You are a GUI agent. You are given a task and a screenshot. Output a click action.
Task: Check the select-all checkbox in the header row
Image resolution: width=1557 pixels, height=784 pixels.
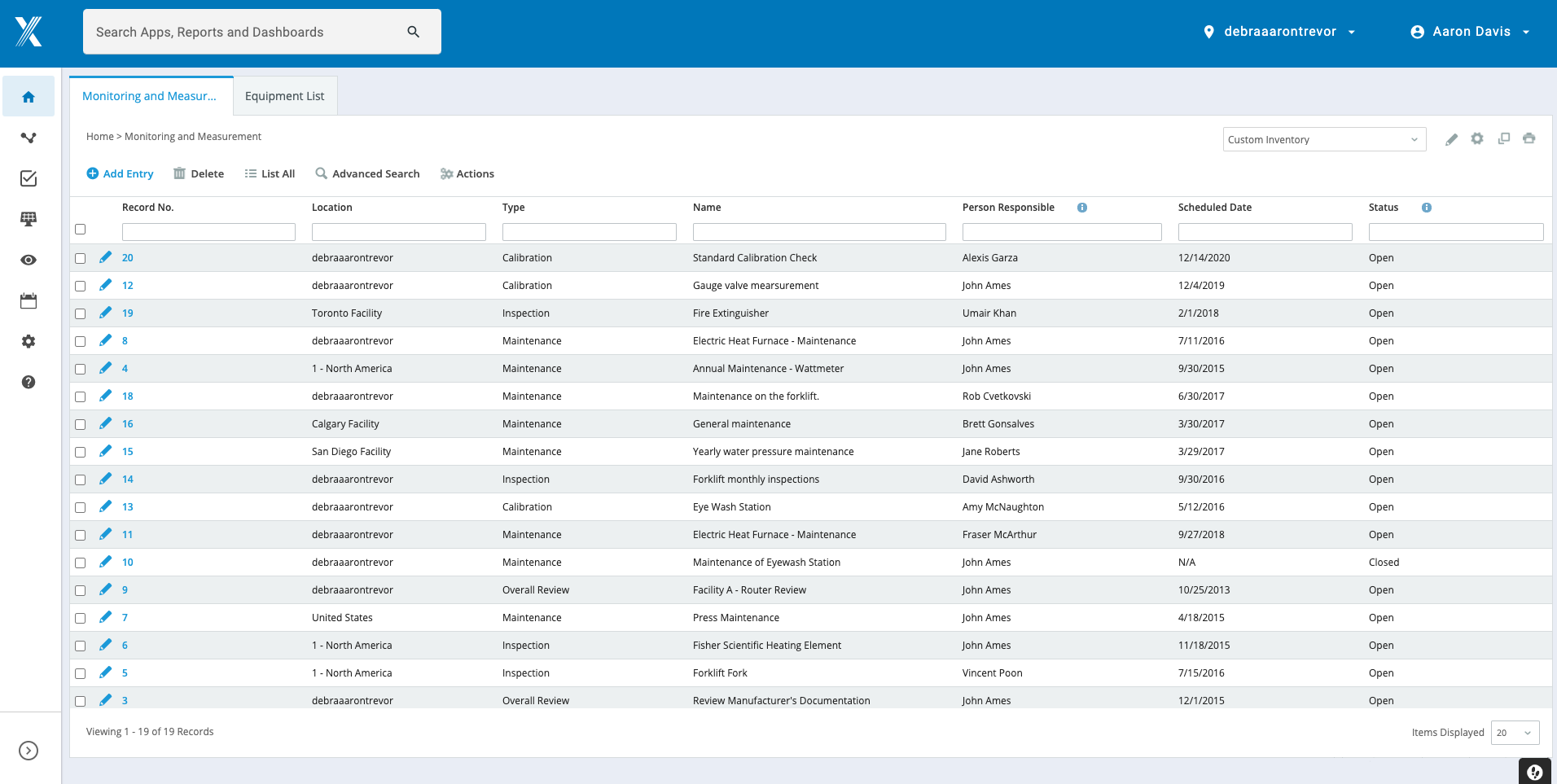pos(80,230)
